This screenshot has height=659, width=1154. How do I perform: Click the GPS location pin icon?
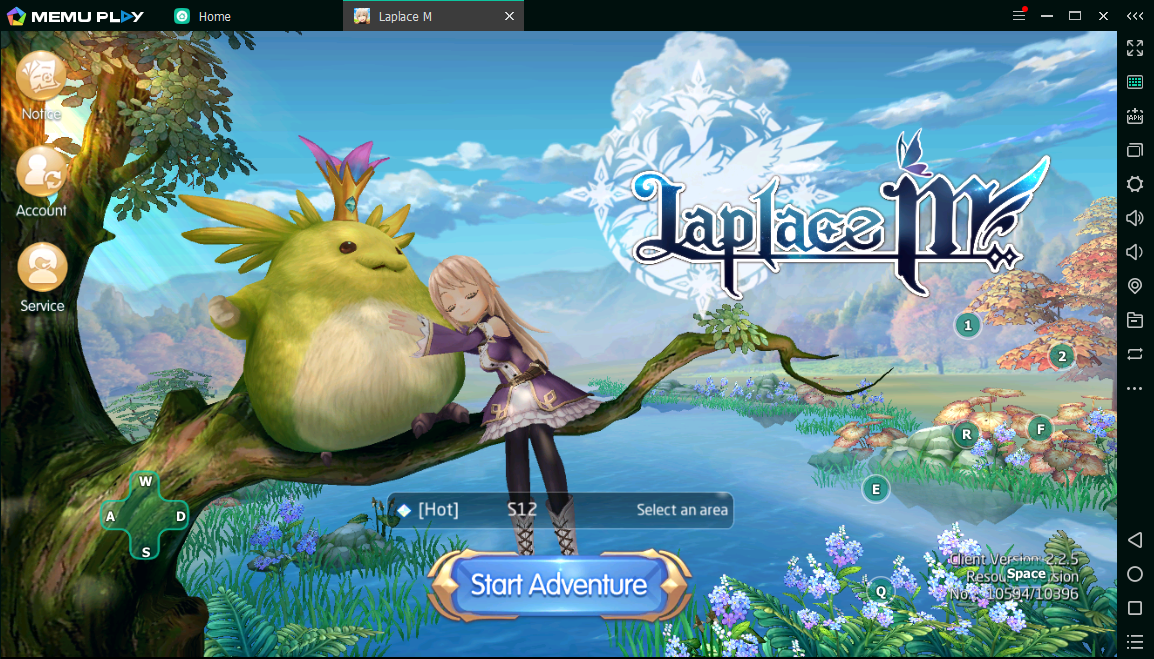click(x=1135, y=286)
